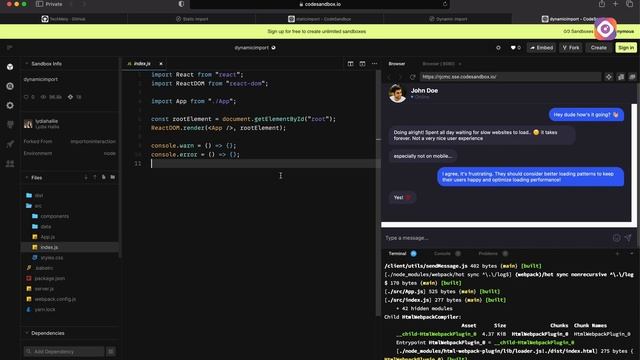Screen dimensions: 640x360
Task: Switch to the Console tab
Action: [x=442, y=253]
